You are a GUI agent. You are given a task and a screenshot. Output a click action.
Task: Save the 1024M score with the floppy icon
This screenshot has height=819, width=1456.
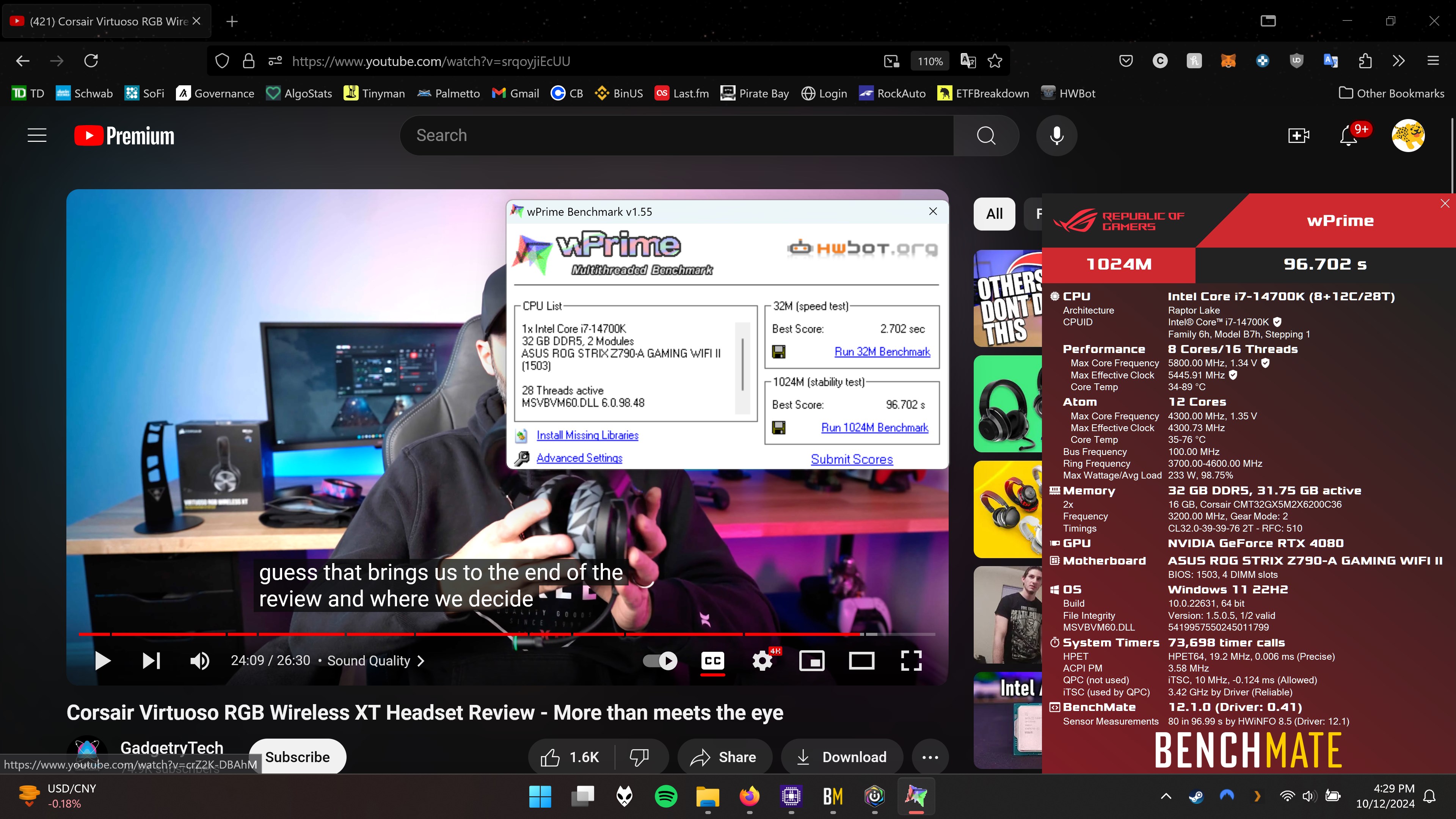click(779, 427)
